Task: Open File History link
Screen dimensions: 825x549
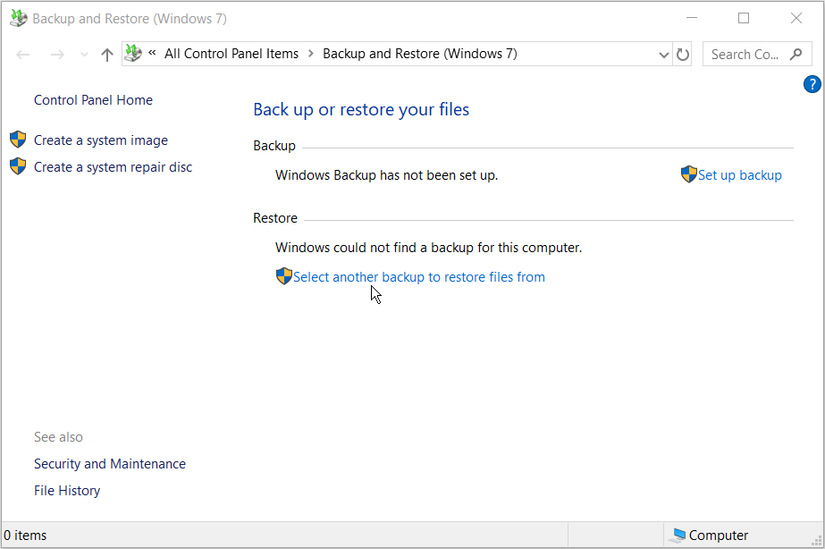Action: click(x=67, y=491)
